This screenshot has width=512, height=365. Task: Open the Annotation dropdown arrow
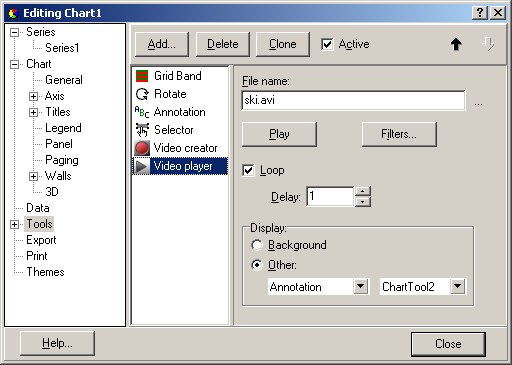click(360, 286)
